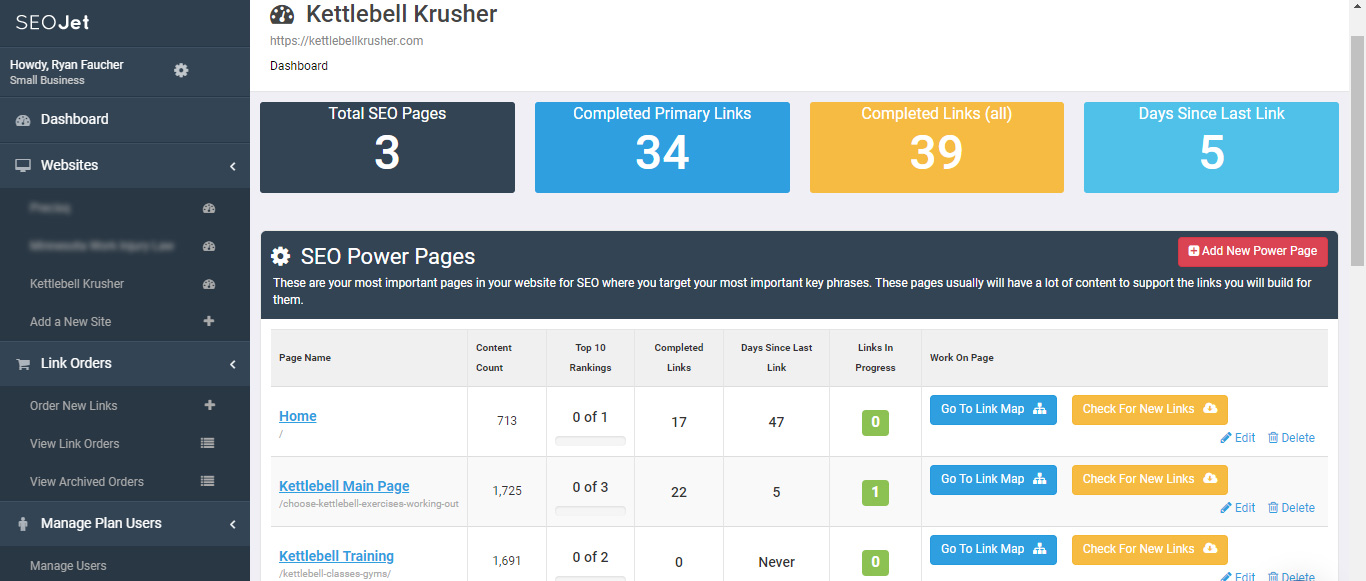Click the Top 10 Rankings column header

[590, 358]
